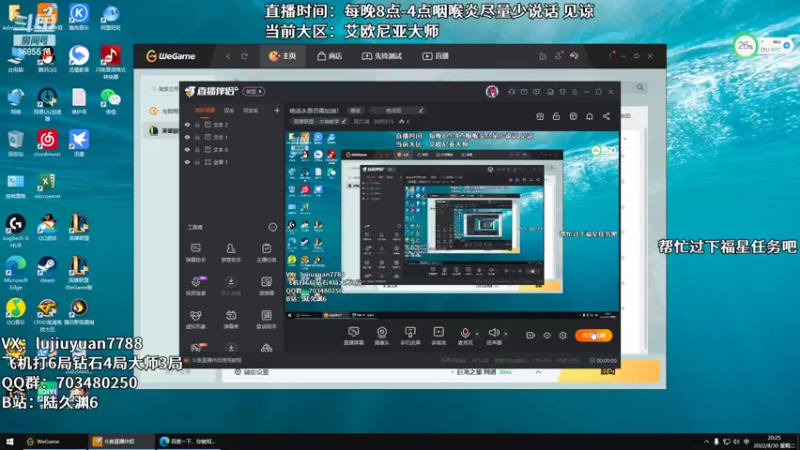Open the 商店 tab in WeGame
The width and height of the screenshot is (800, 450).
coord(330,56)
